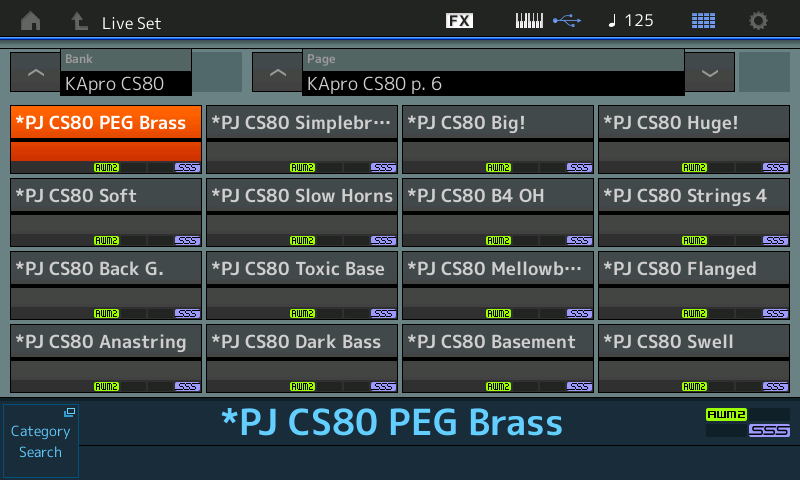Tap the USB connection icon

[x=566, y=21]
